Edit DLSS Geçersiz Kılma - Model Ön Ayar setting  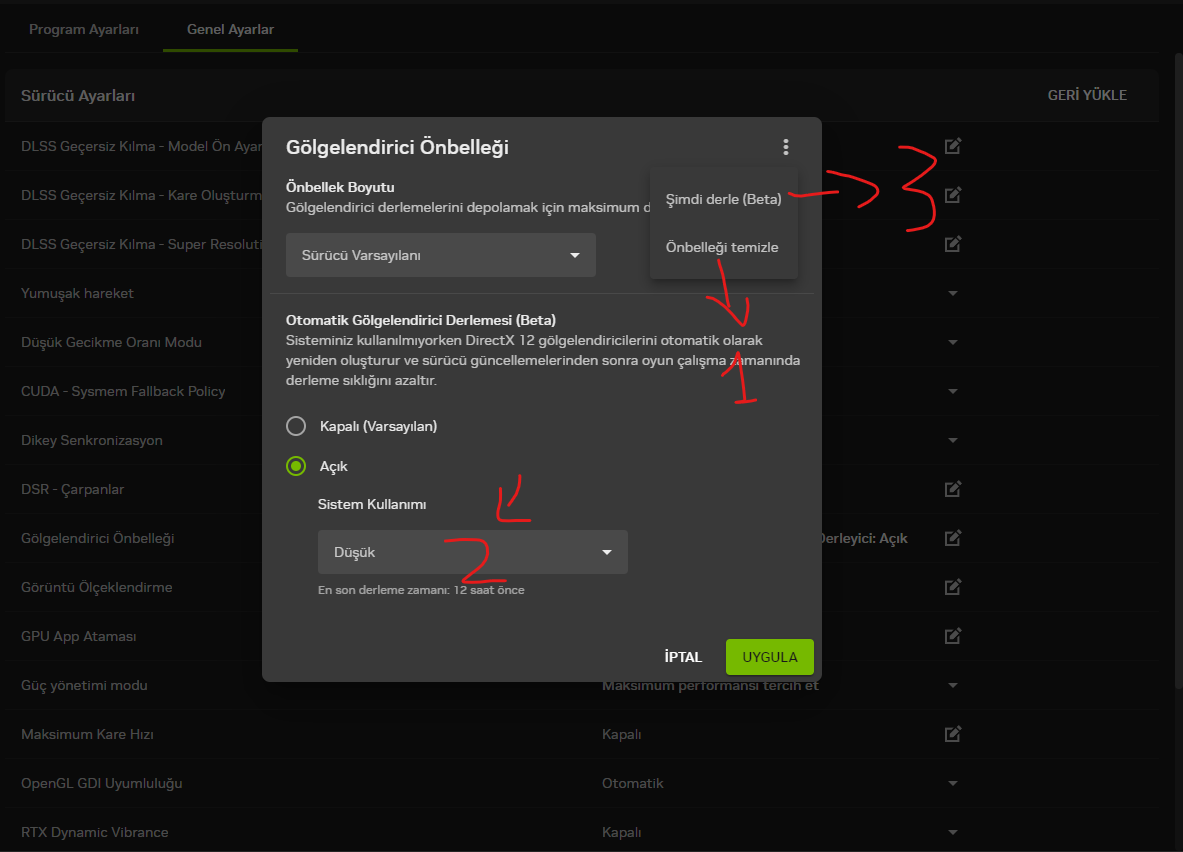click(953, 146)
